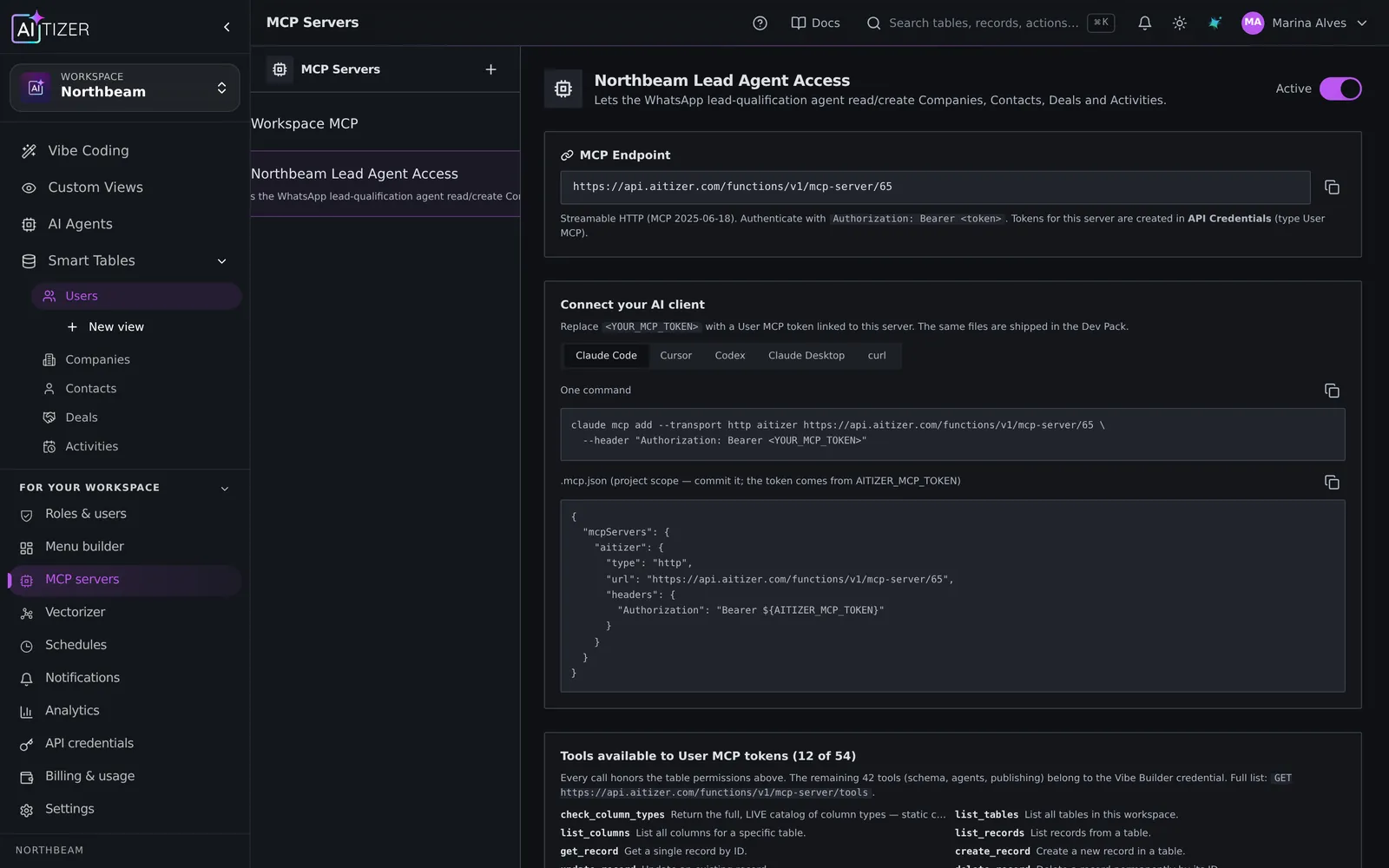Collapse the For Your Workspace section
The width and height of the screenshot is (1389, 868).
click(225, 488)
